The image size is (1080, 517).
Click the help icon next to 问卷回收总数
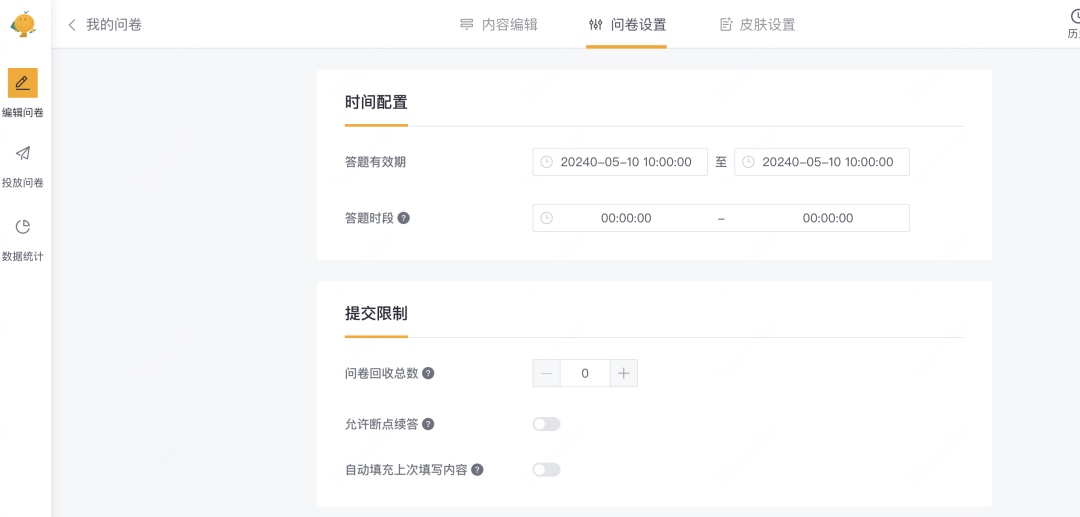point(428,373)
